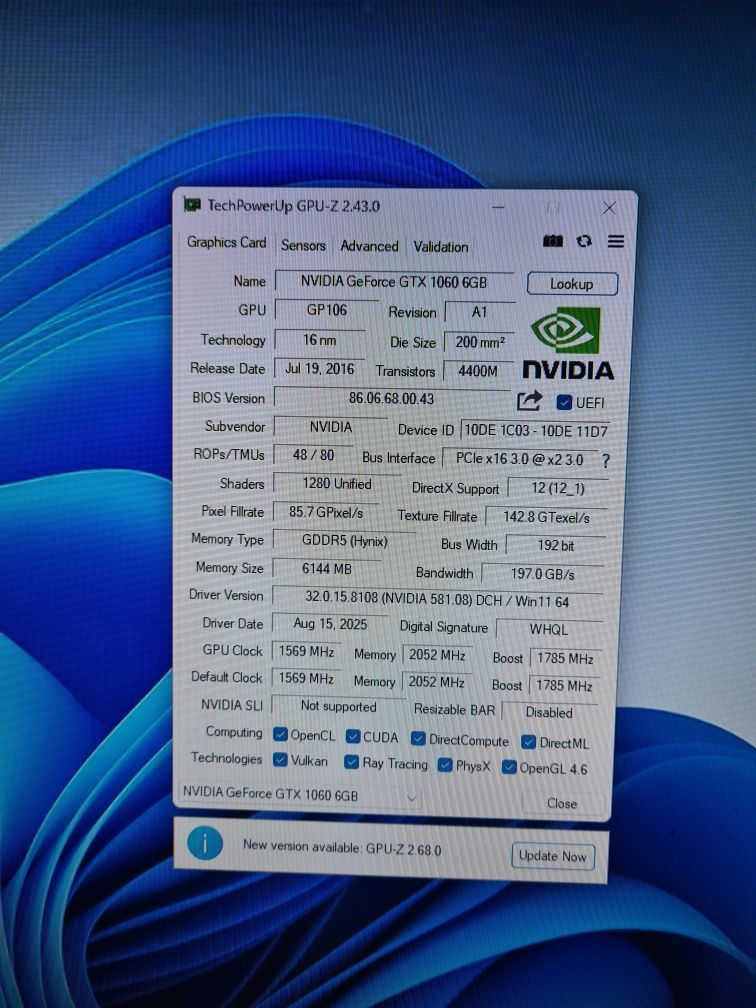Viewport: 756px width, 1008px height.
Task: Toggle the CUDA checkbox
Action: (x=352, y=736)
